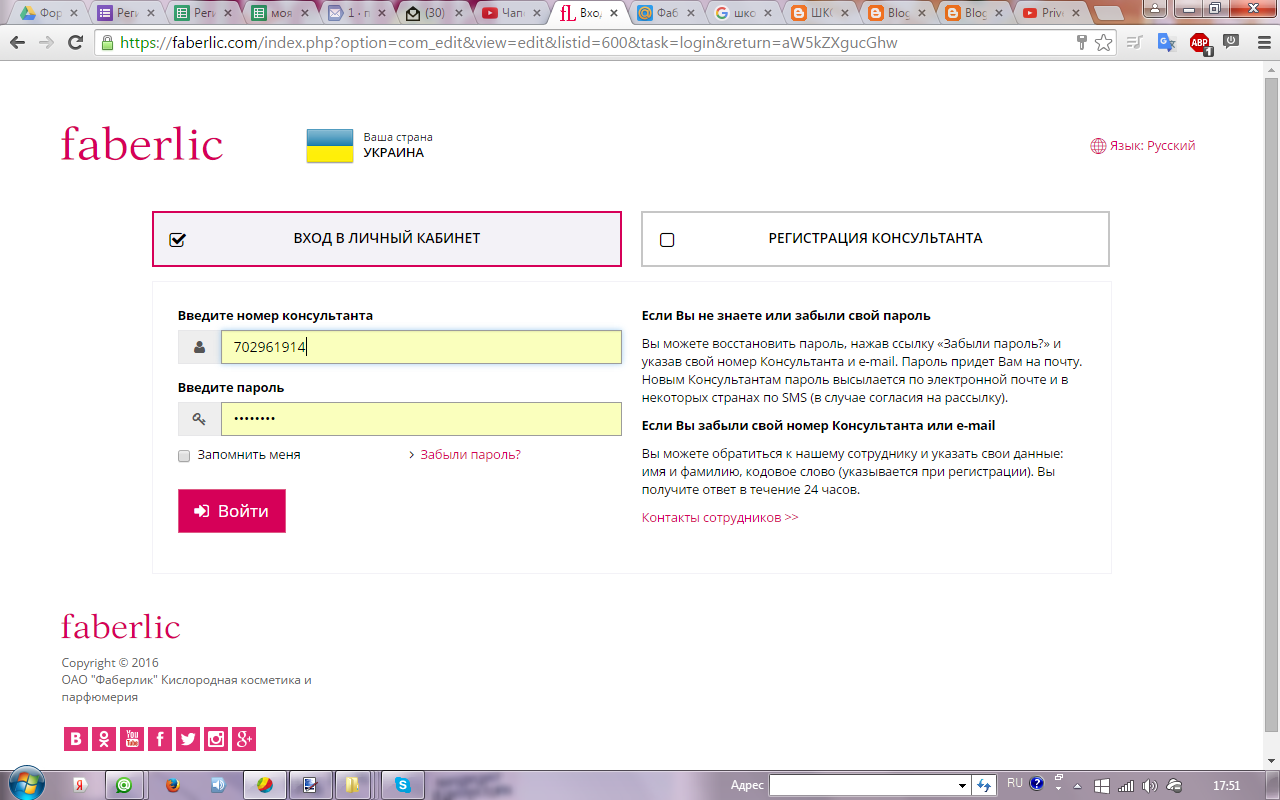Viewport: 1280px width, 800px height.
Task: Click the user icon beside the consultant number field
Action: 200,347
